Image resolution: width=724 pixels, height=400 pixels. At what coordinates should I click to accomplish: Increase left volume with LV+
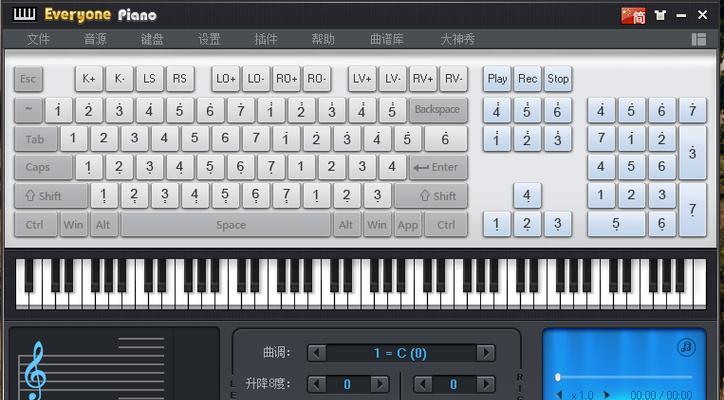[362, 79]
